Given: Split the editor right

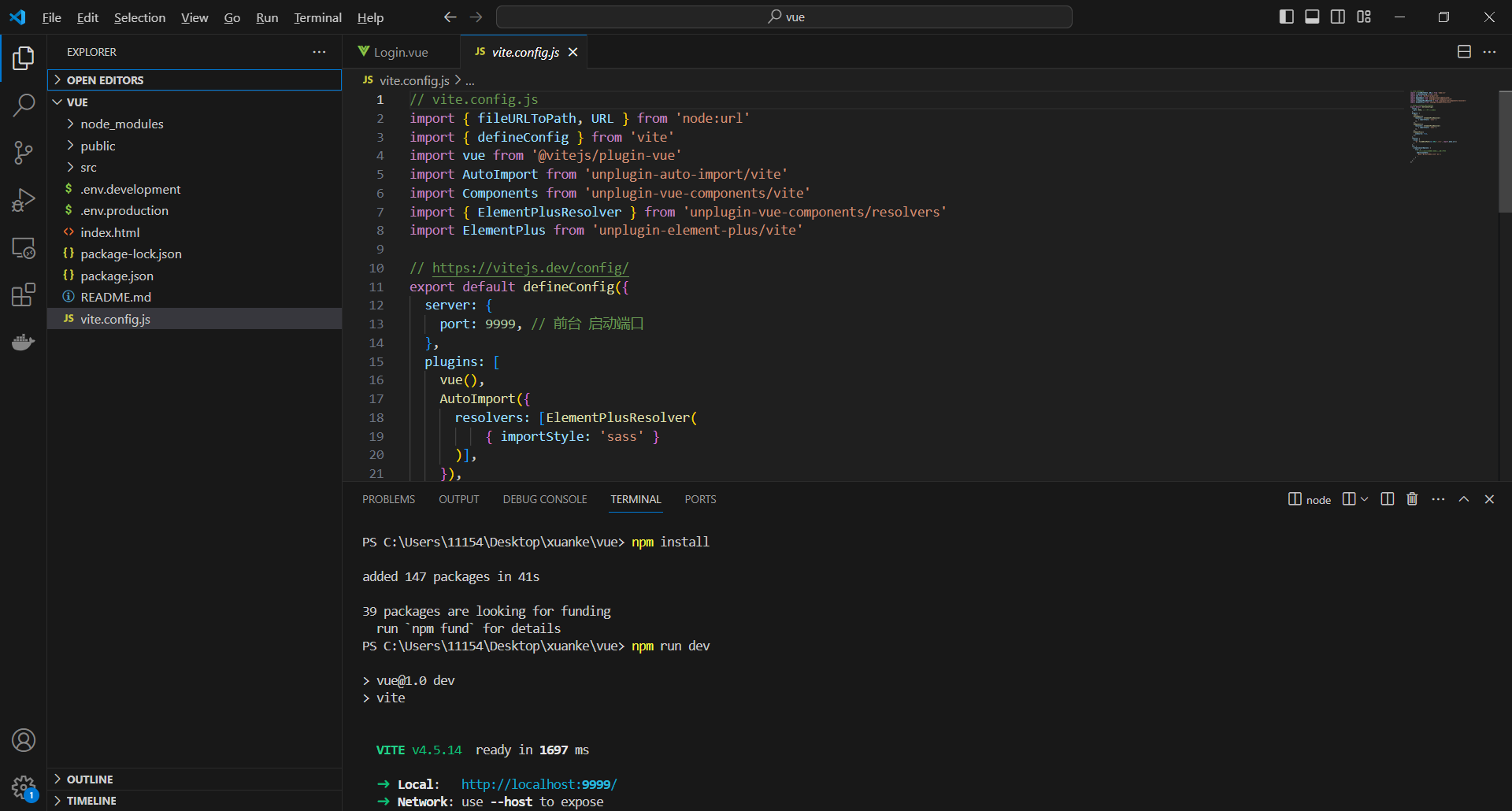Looking at the screenshot, I should coord(1464,52).
